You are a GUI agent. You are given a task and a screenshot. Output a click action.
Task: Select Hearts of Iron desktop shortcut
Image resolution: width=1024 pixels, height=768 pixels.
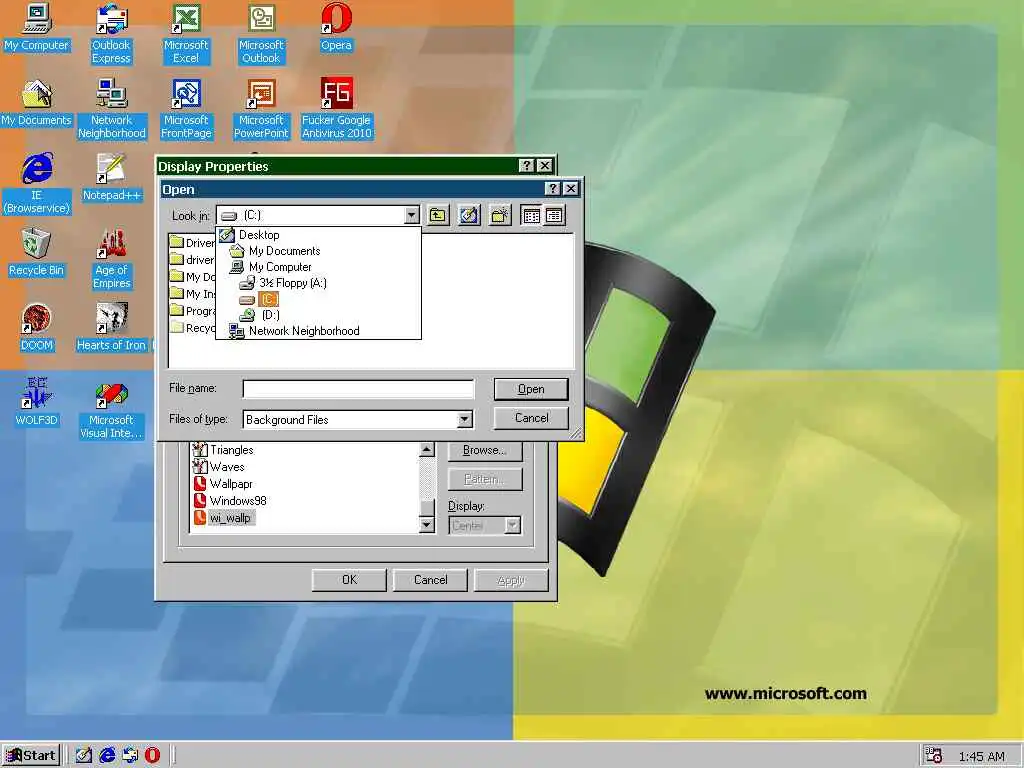(x=112, y=328)
